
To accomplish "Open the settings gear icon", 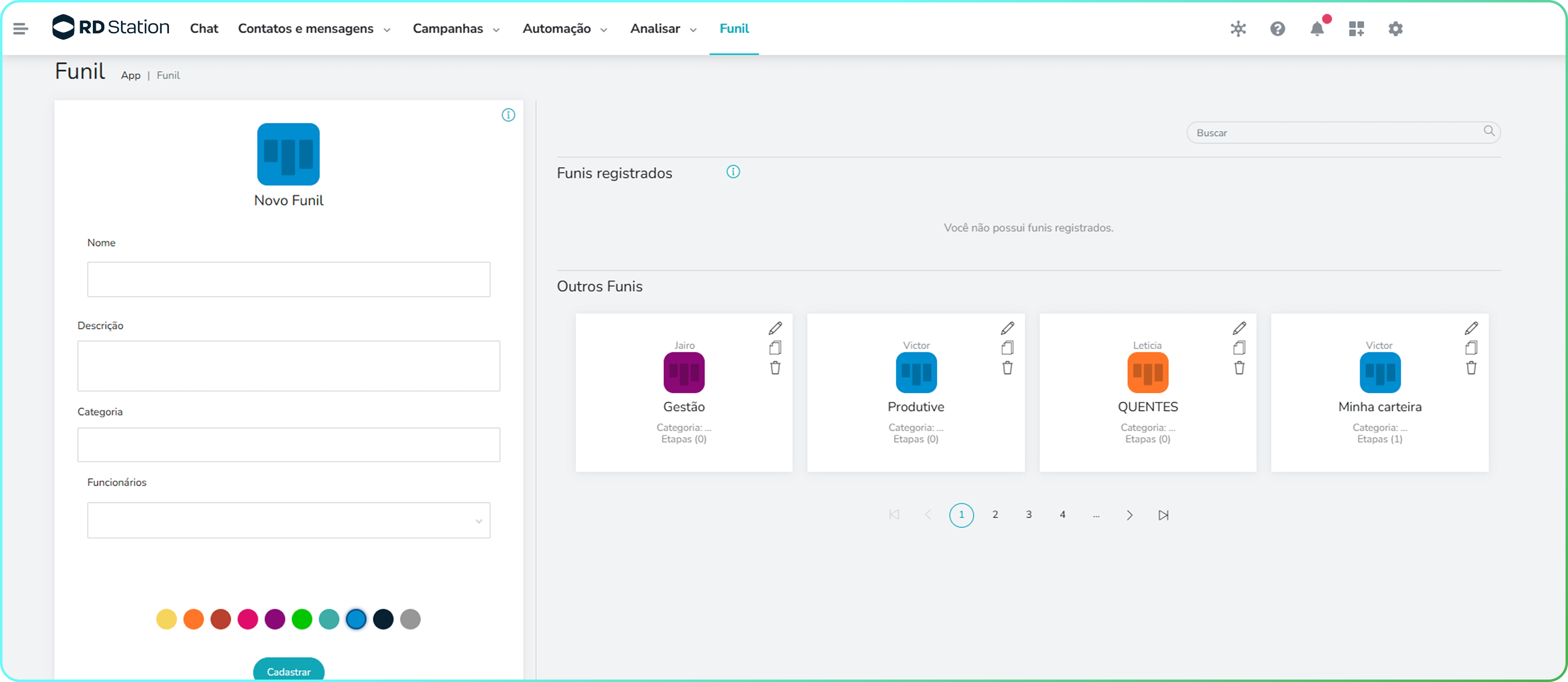I will click(1395, 29).
